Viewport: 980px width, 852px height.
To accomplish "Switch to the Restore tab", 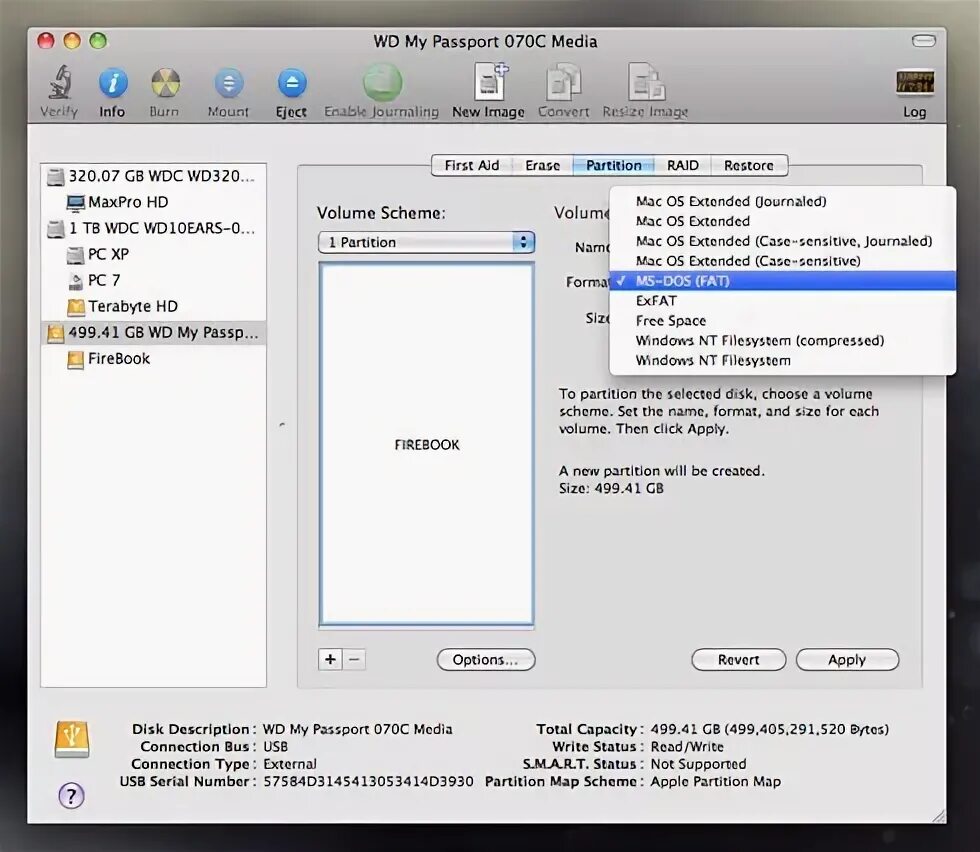I will [749, 166].
